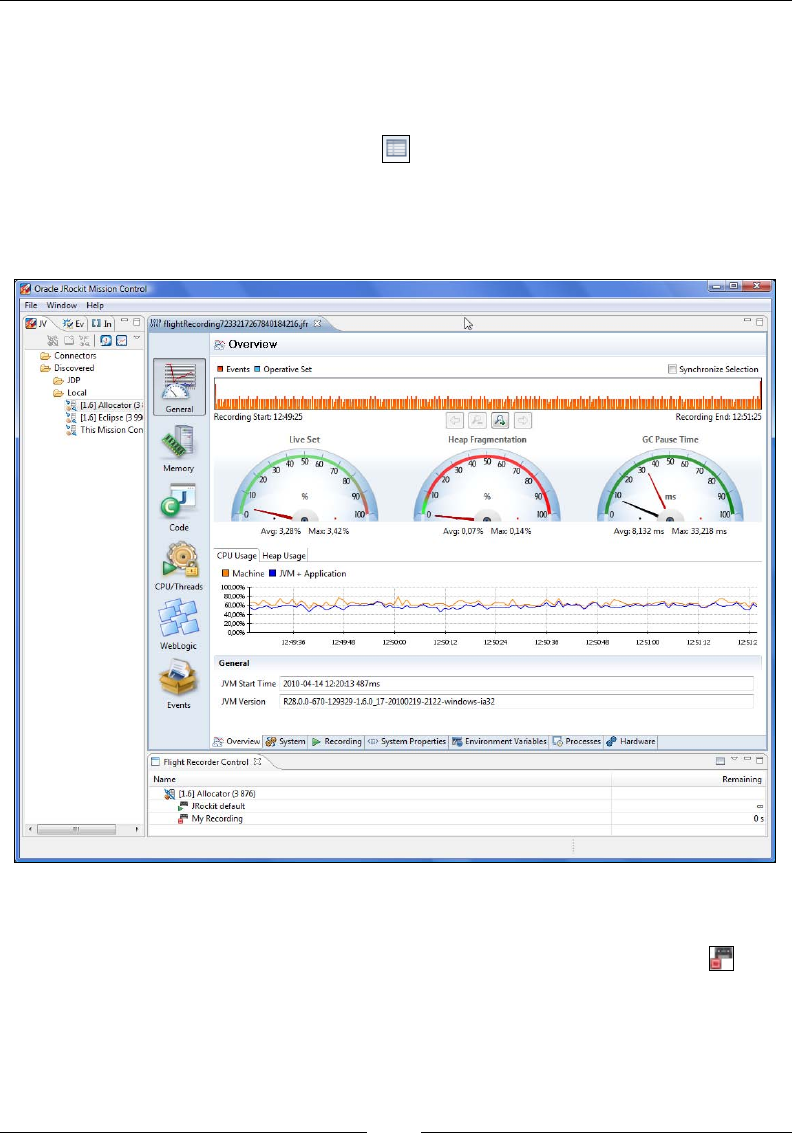Maximize the JVM Browser panel
Image resolution: width=792 pixels, height=1142 pixels.
coord(136,321)
